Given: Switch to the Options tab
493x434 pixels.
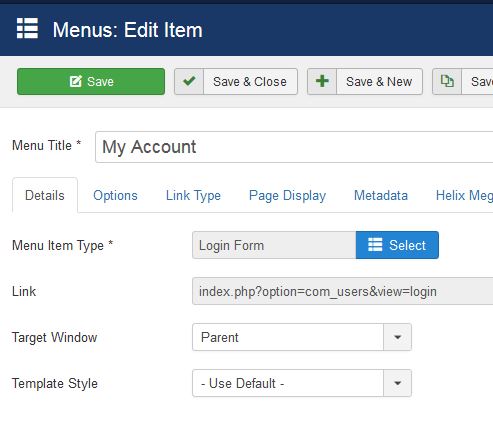Looking at the screenshot, I should [115, 195].
